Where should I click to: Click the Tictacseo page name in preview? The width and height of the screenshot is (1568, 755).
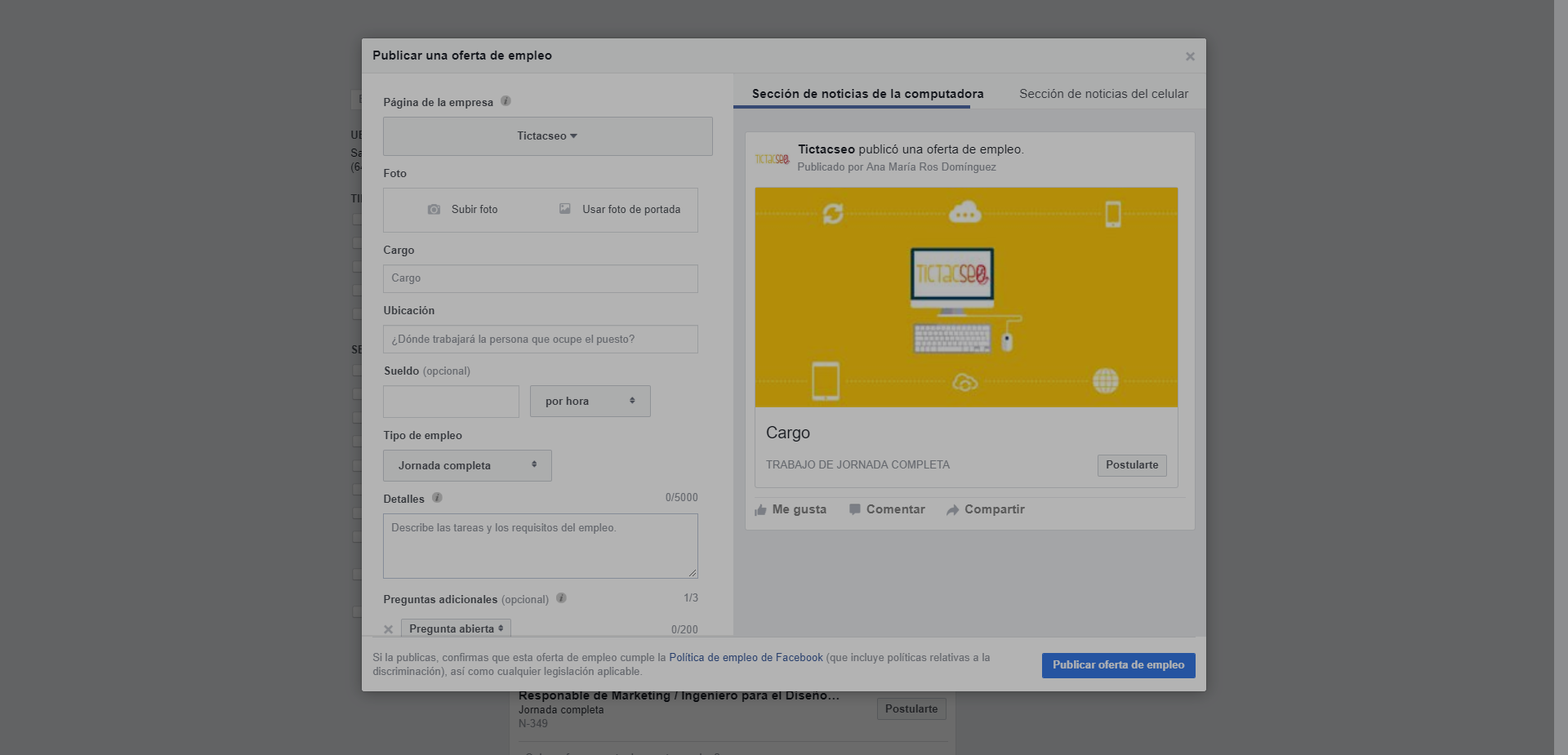(x=826, y=149)
